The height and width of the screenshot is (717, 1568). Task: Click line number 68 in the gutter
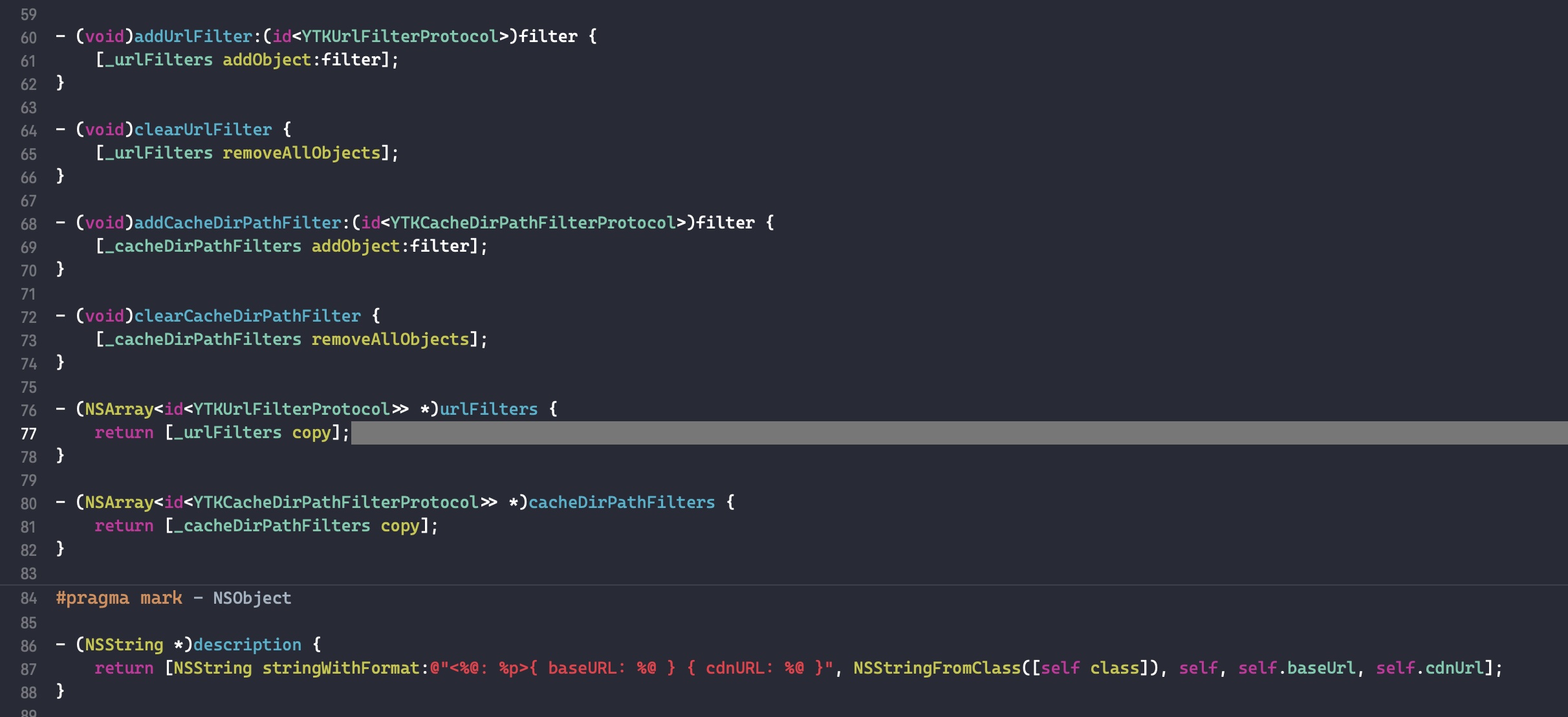[28, 224]
